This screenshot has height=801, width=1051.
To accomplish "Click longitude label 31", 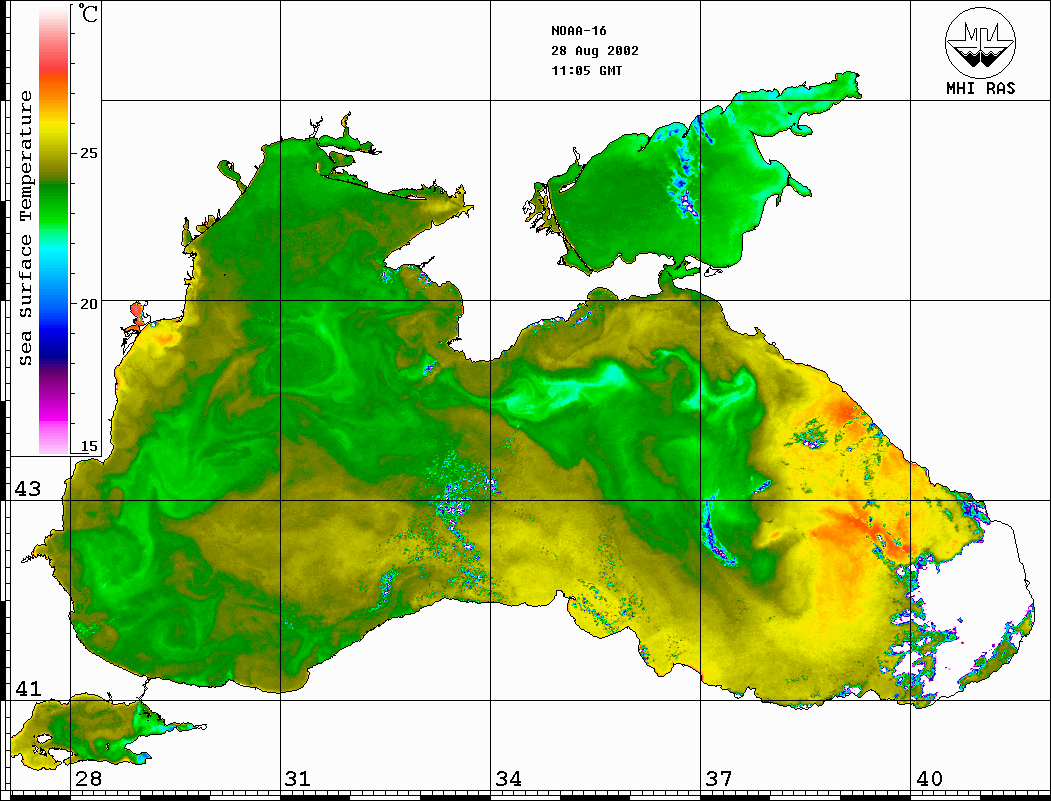I will [298, 778].
